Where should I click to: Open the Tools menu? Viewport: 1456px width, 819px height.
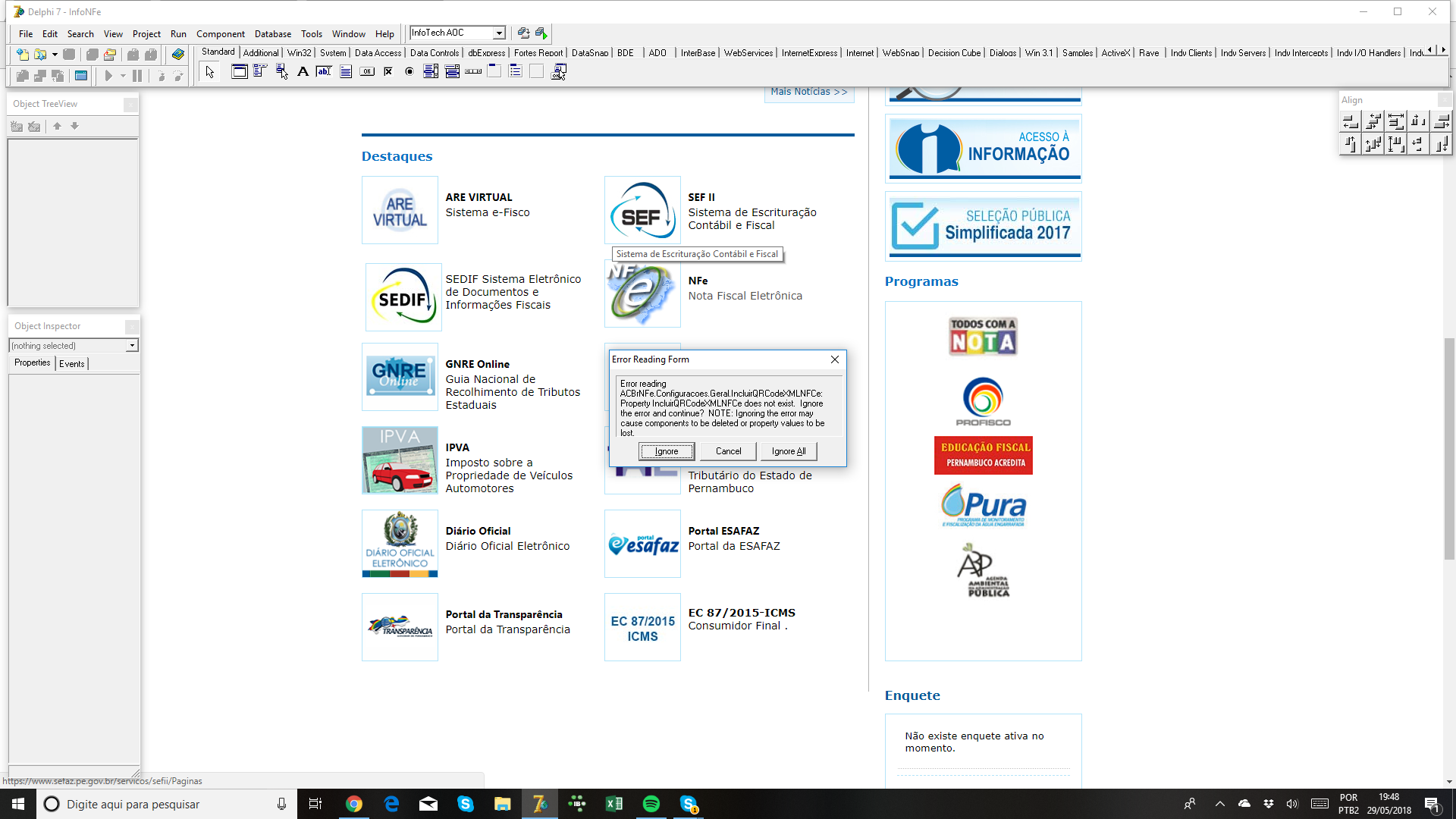pos(312,34)
